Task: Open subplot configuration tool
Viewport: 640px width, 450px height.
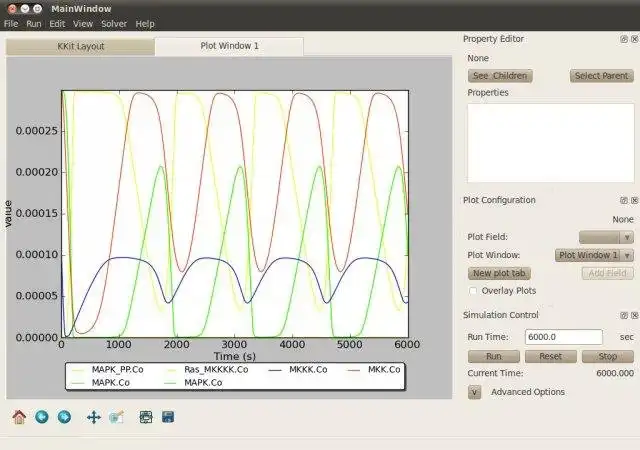Action: pos(145,416)
